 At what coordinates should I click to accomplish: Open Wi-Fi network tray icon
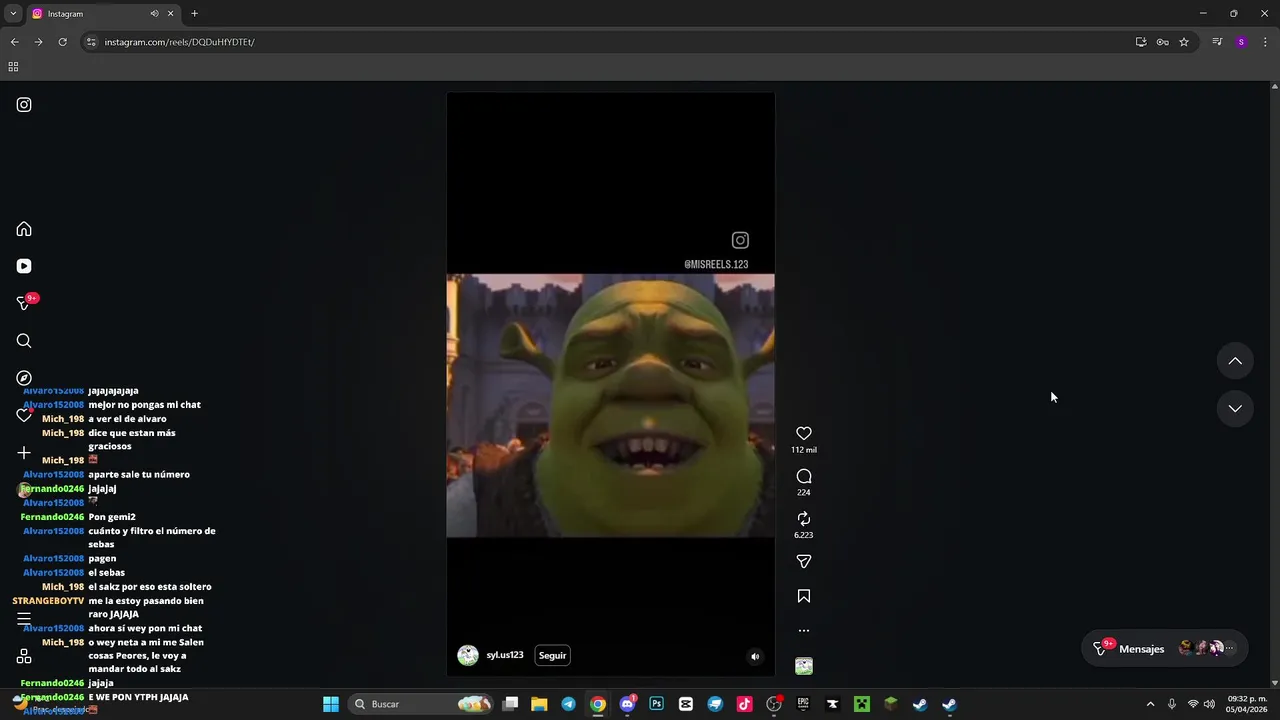1193,704
